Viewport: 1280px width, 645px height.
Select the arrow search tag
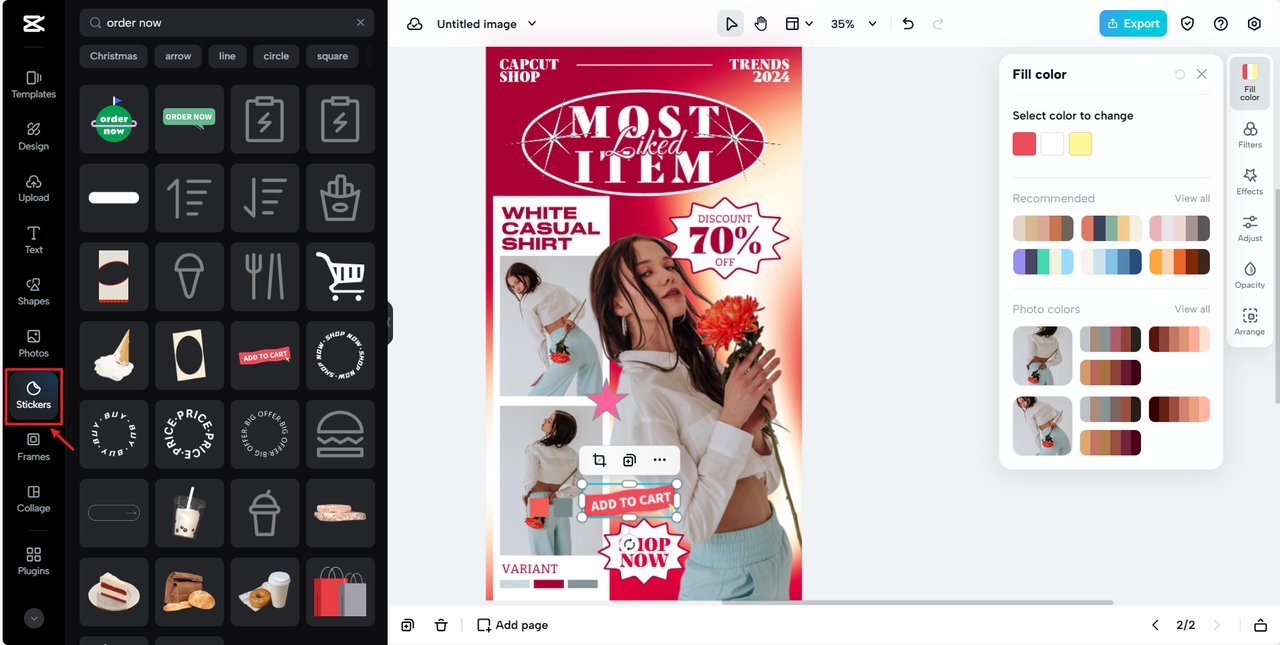pyautogui.click(x=178, y=56)
